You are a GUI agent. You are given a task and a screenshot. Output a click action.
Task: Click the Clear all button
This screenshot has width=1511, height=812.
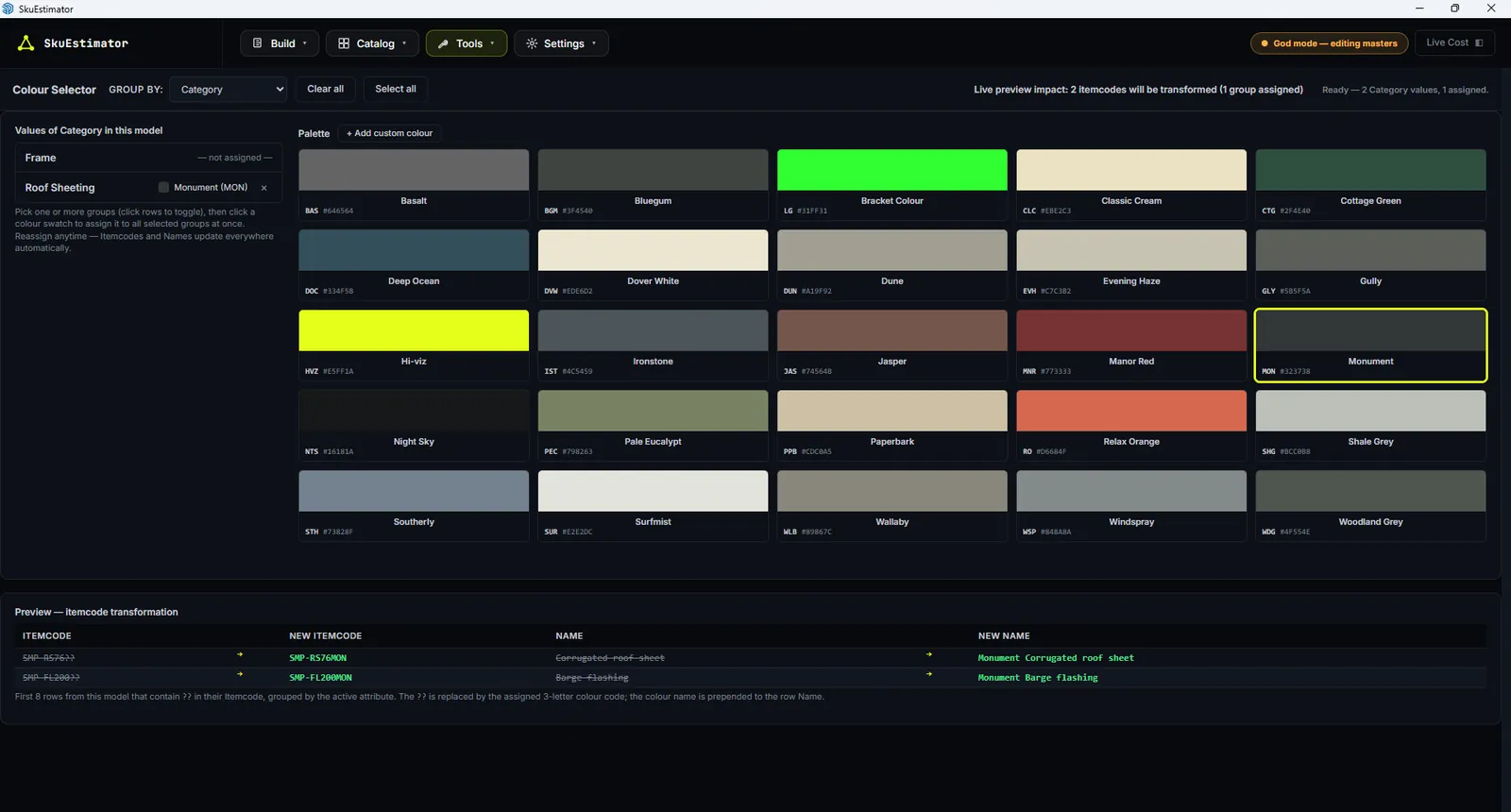click(x=326, y=89)
